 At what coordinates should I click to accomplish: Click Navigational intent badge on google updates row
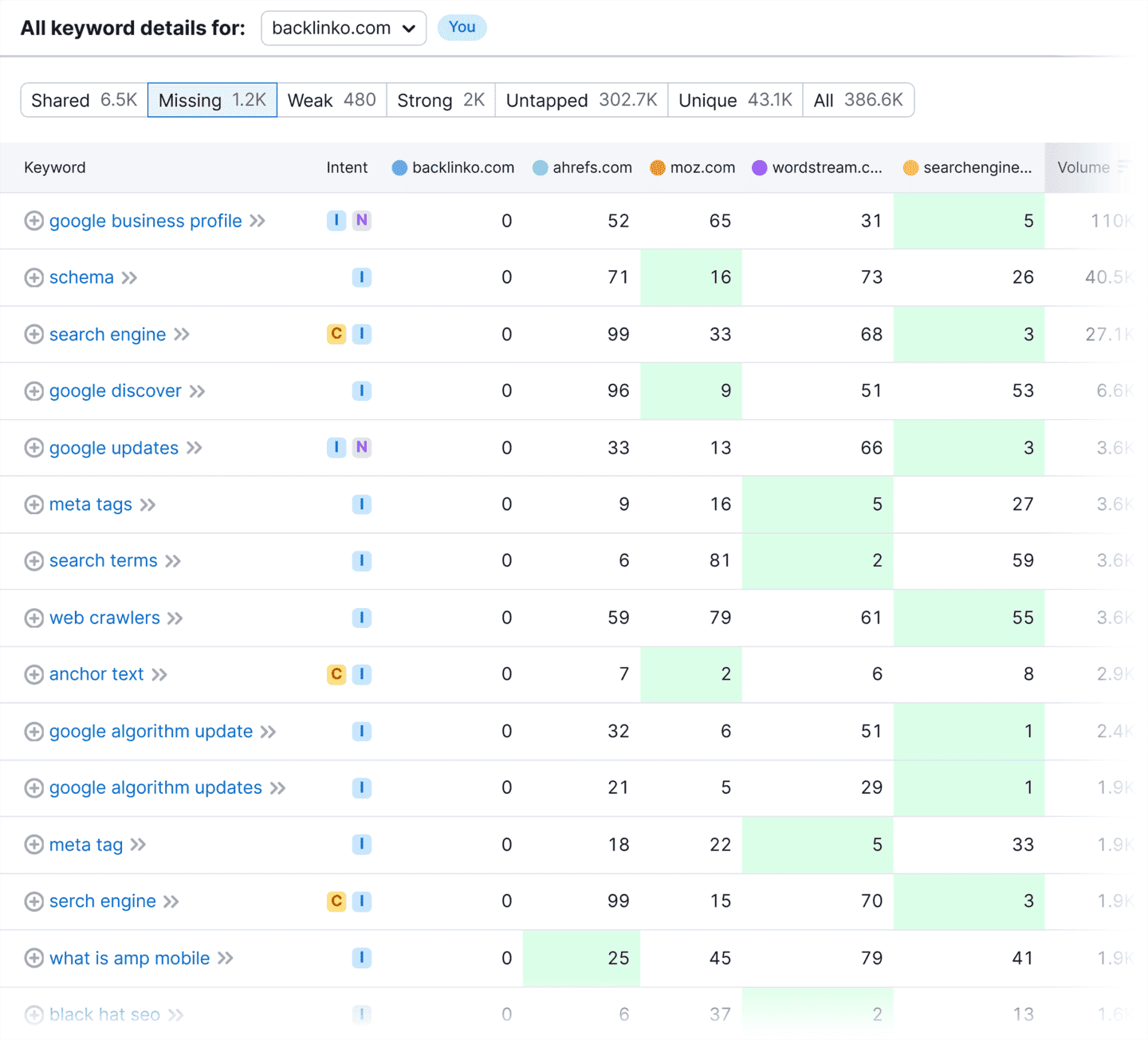(x=362, y=447)
